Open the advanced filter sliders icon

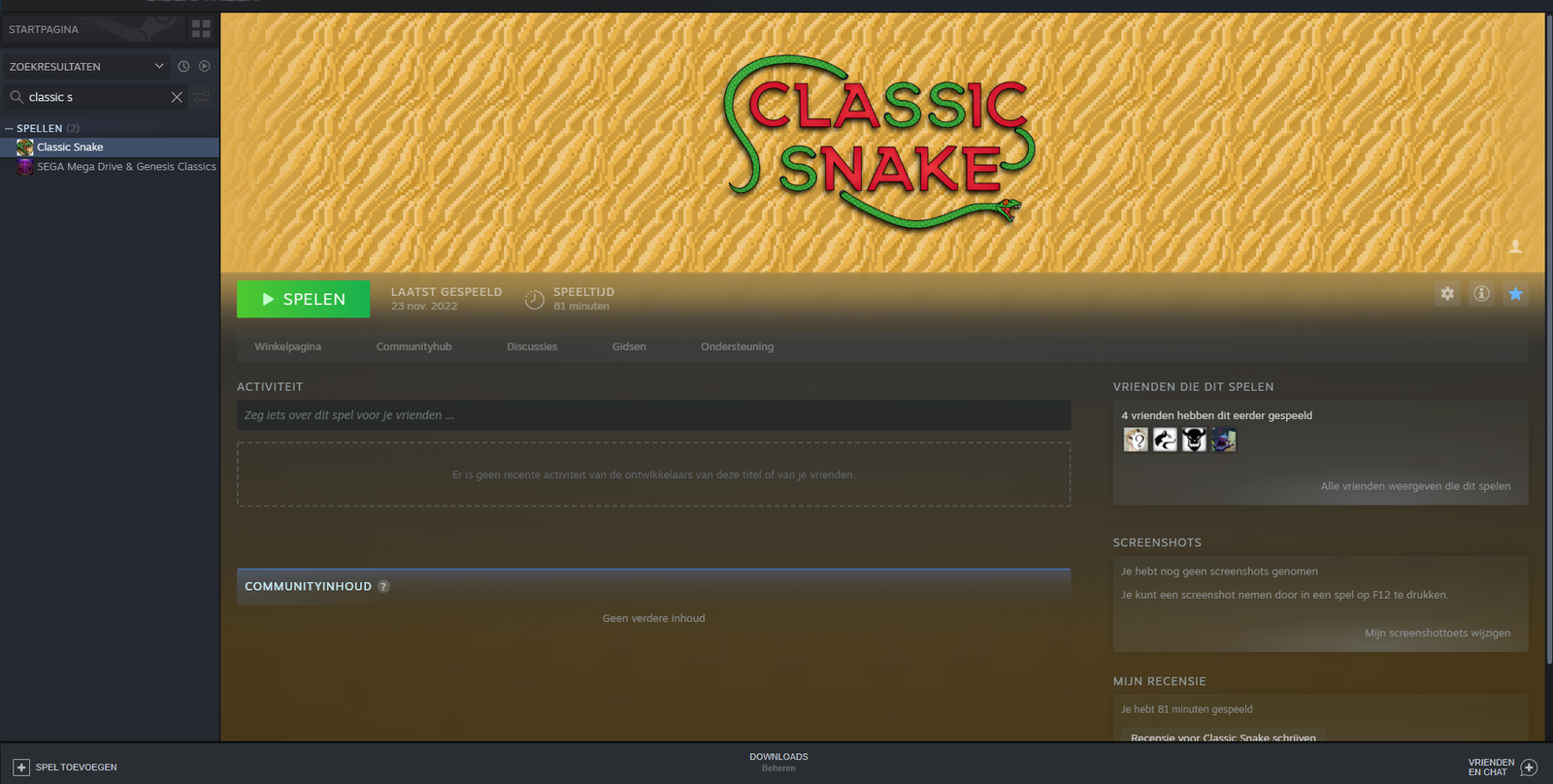[x=202, y=97]
